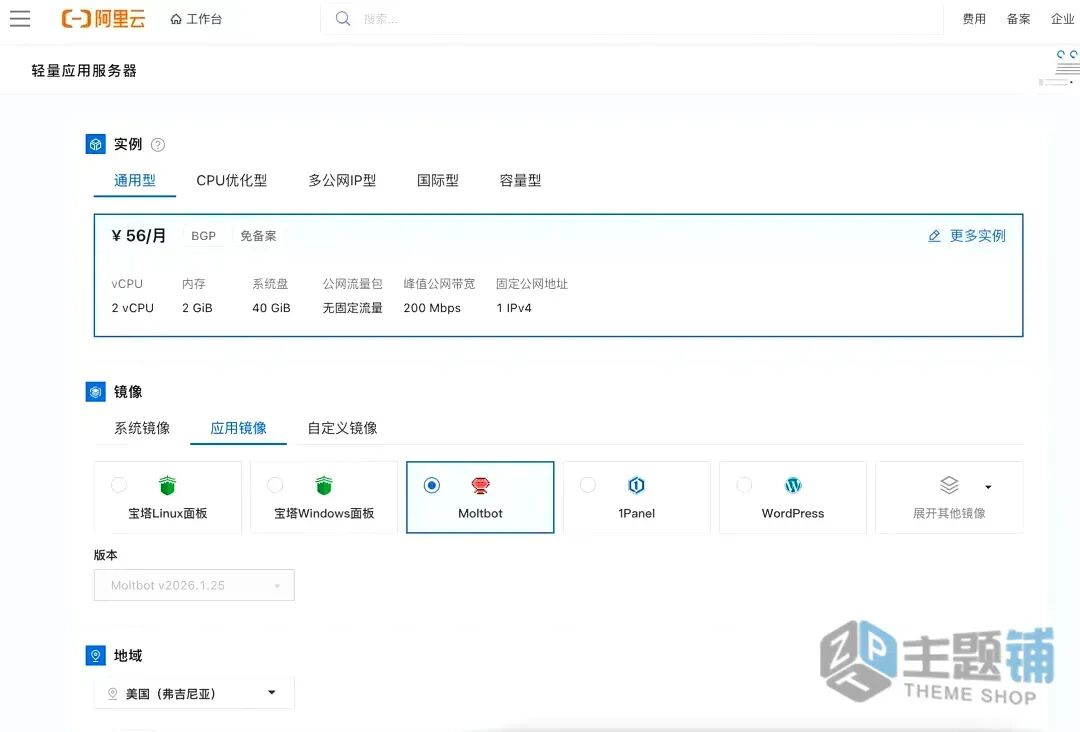Expand 展开其他镜像 dropdown arrow

click(988, 487)
